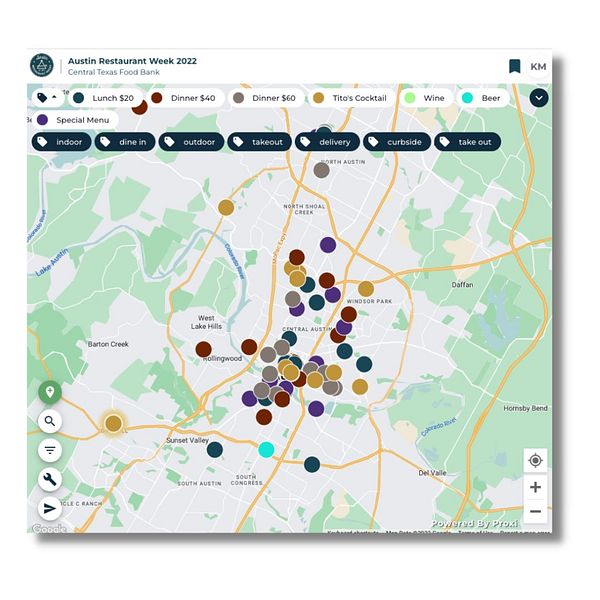The height and width of the screenshot is (600, 600).
Task: Open the map search magnifier button
Action: tap(50, 421)
